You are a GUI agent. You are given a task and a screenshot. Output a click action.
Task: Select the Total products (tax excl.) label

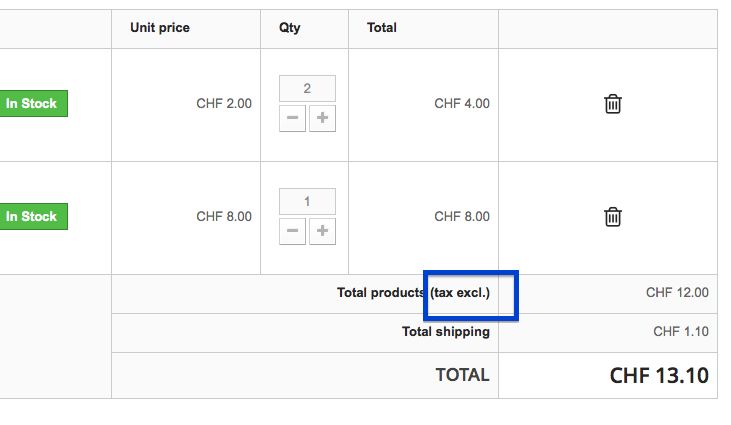click(x=414, y=293)
